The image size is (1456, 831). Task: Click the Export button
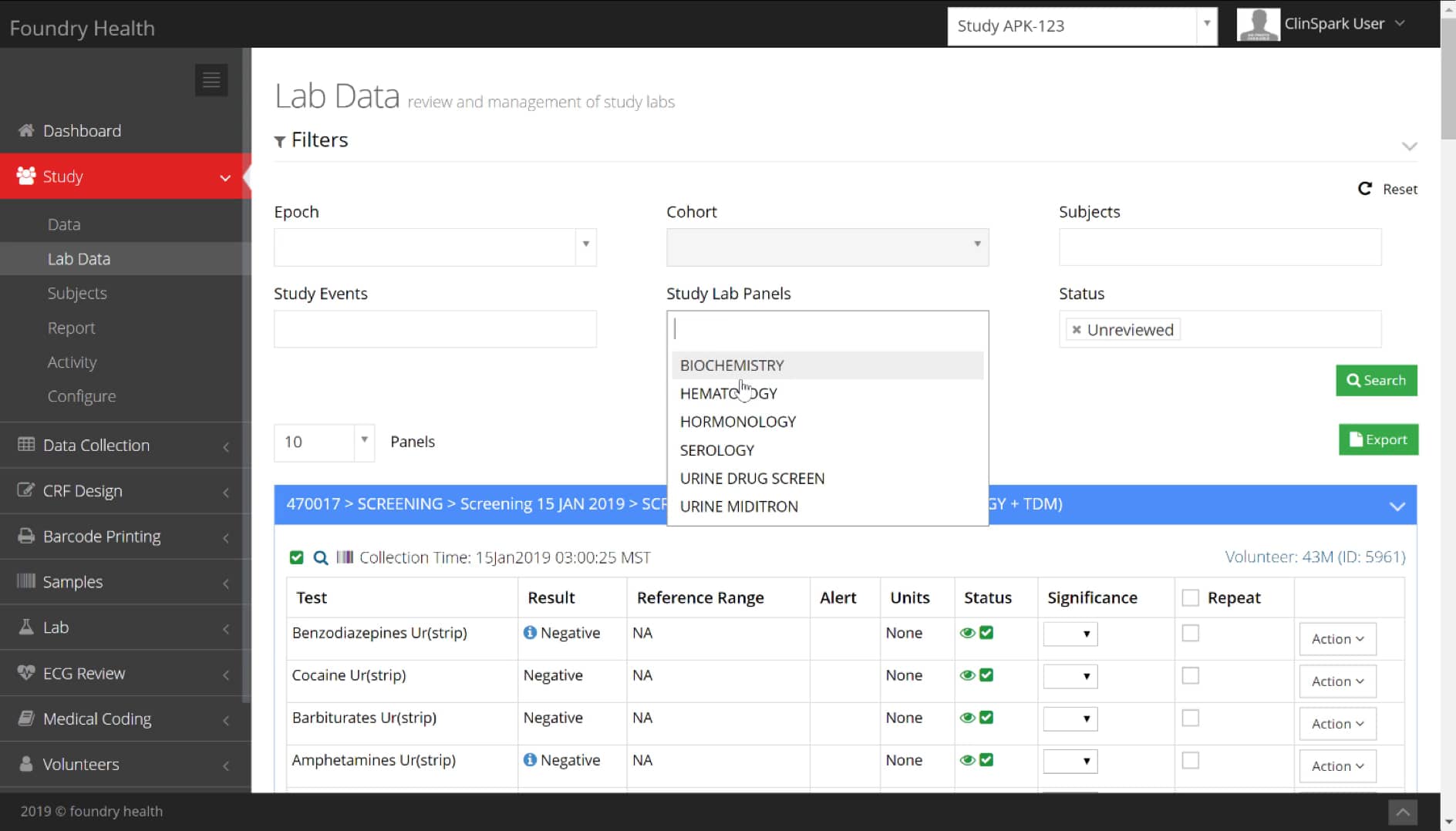click(x=1378, y=439)
